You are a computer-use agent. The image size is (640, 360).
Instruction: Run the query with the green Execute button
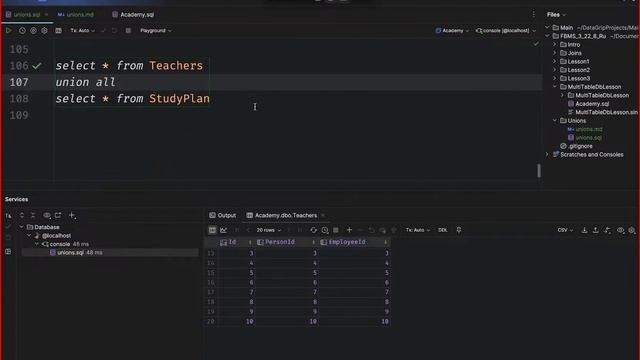[x=9, y=31]
